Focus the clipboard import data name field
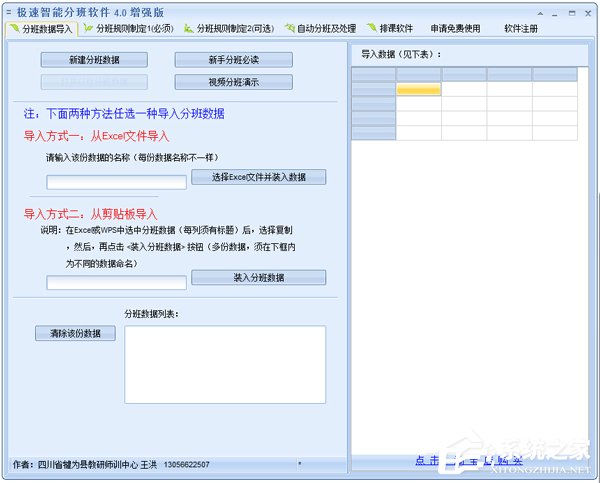 pos(116,282)
